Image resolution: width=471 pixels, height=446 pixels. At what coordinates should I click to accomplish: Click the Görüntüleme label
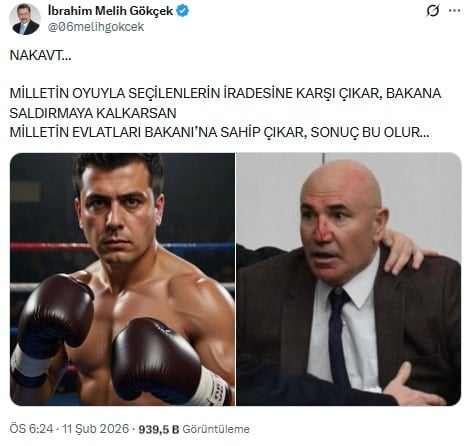(216, 429)
